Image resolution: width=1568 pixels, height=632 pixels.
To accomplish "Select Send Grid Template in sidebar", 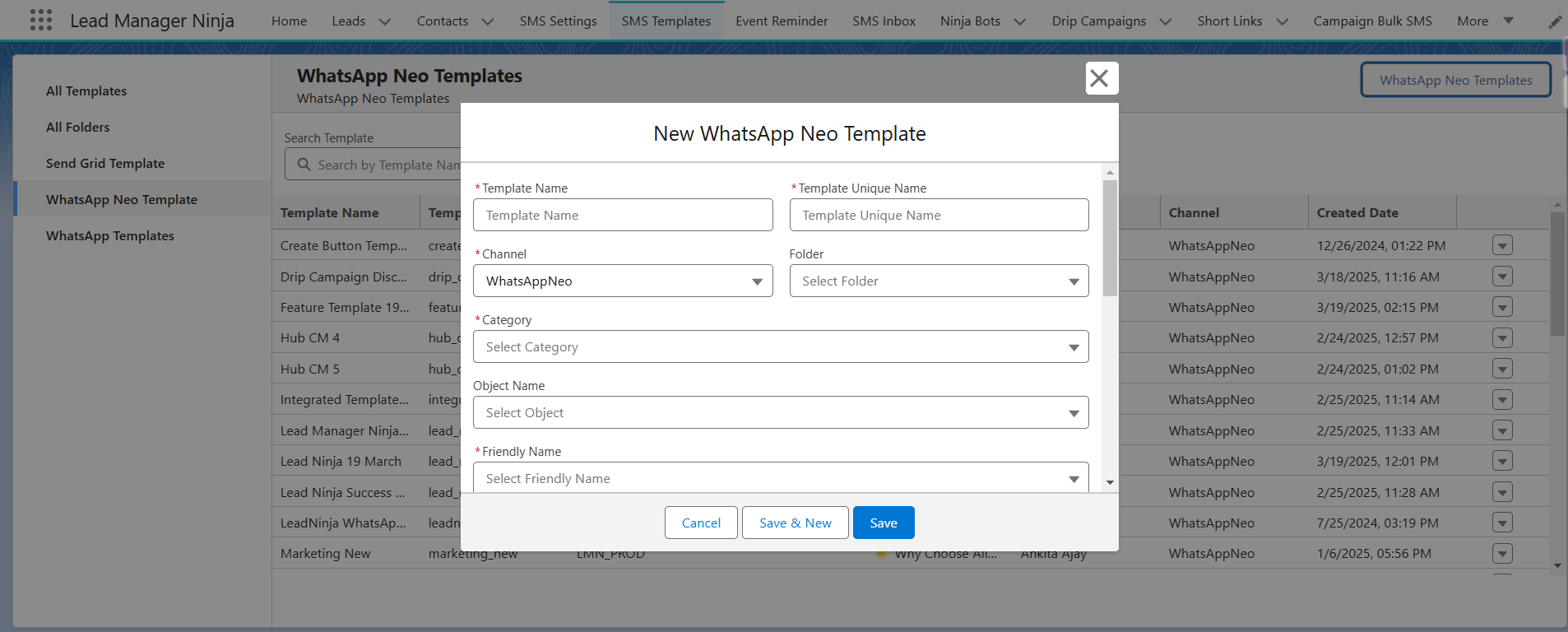I will pyautogui.click(x=105, y=163).
